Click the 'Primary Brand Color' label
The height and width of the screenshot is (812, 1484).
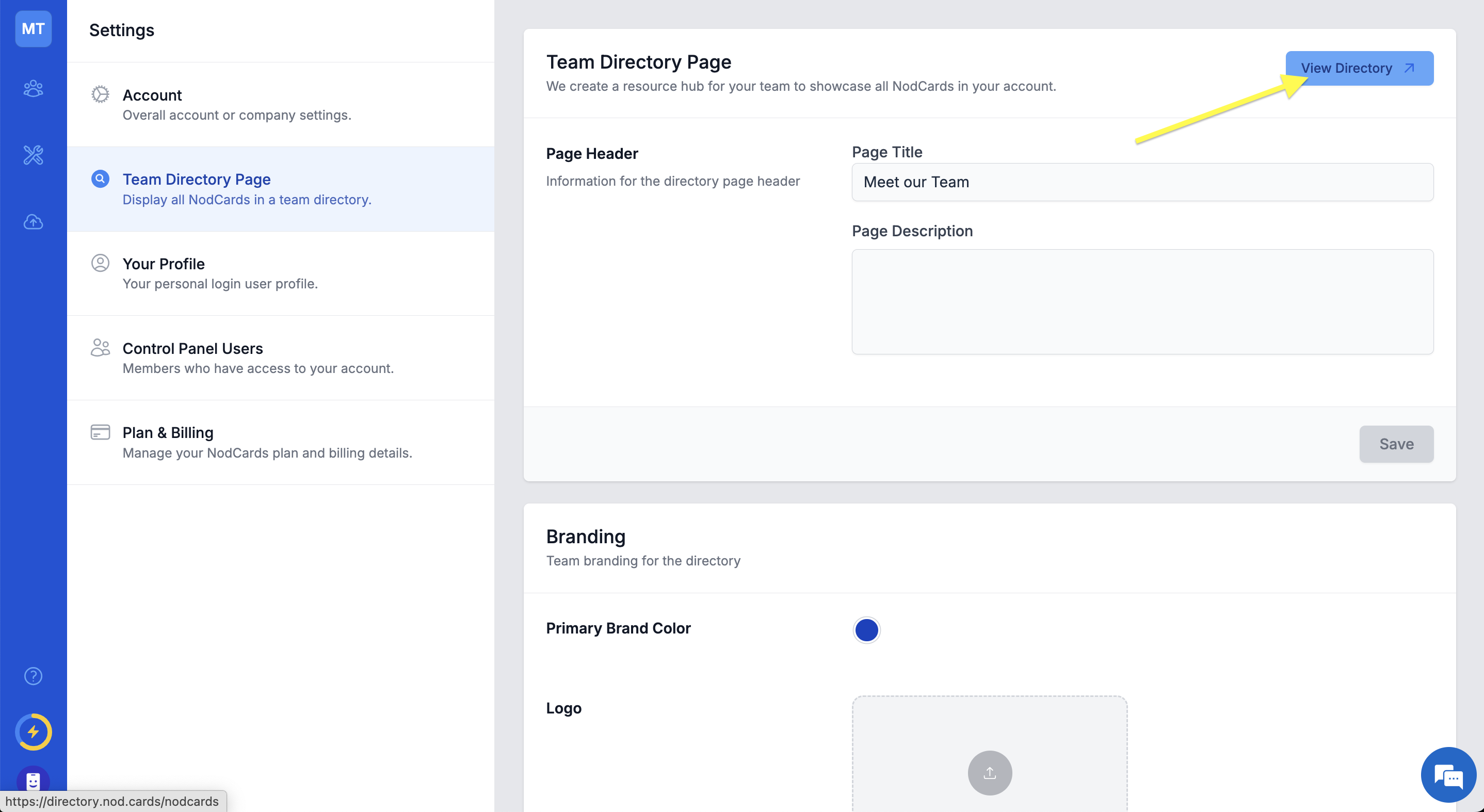618,628
